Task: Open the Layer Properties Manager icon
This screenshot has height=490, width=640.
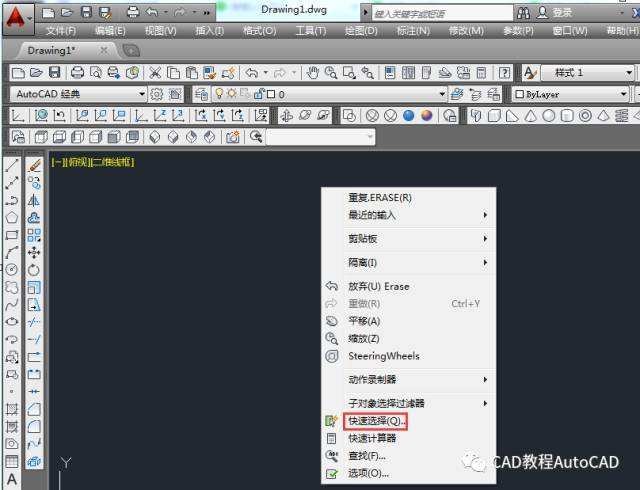Action: point(201,94)
